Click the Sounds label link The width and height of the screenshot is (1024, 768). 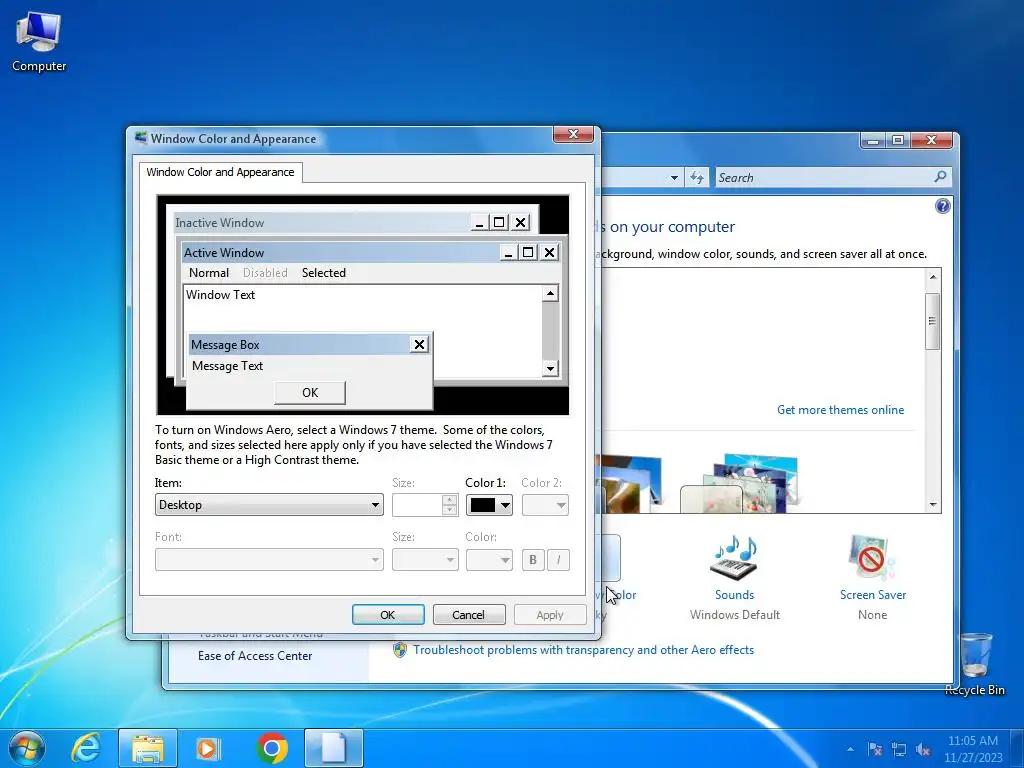coord(734,595)
